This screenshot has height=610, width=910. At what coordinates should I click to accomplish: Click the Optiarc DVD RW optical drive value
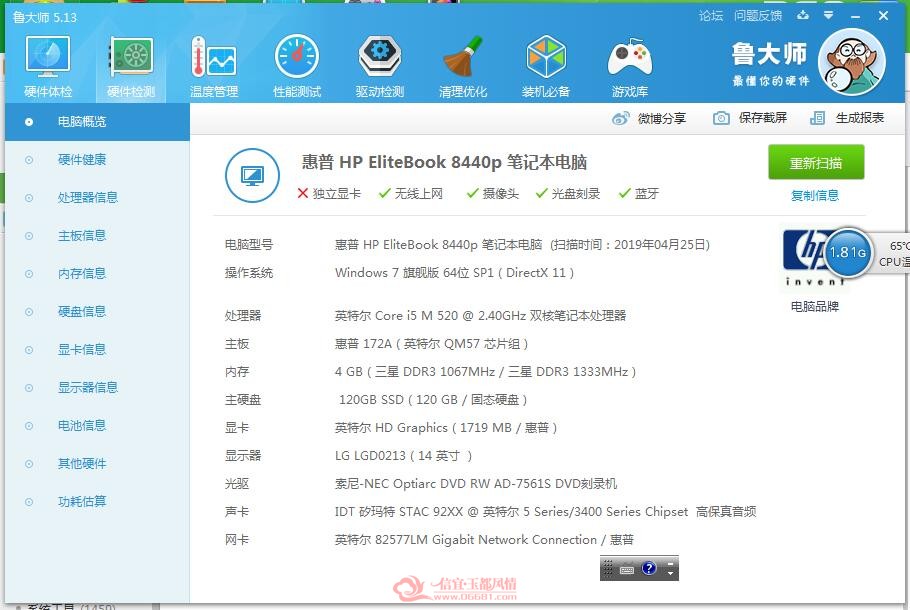(476, 484)
